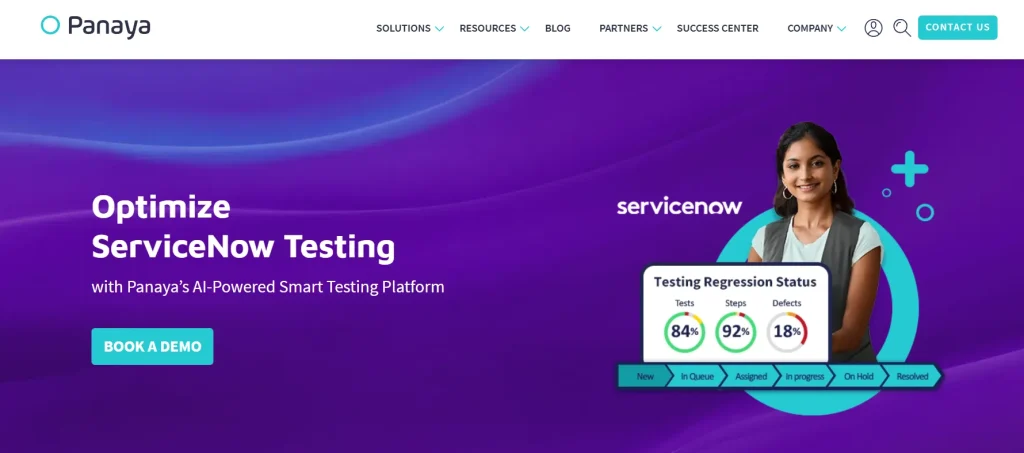
Task: Expand the Company dropdown chevron
Action: click(x=842, y=29)
